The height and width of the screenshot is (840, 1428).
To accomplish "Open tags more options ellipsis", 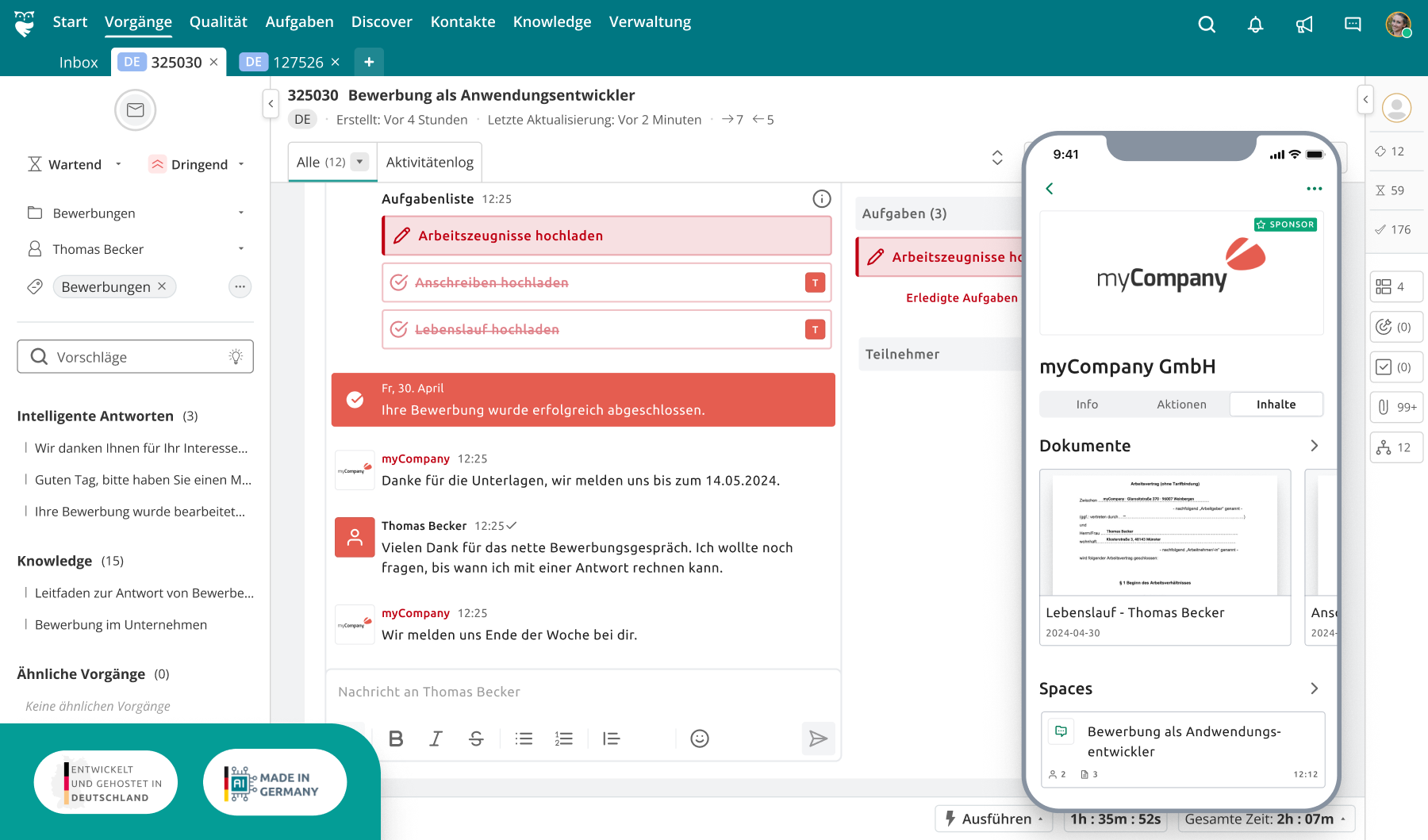I will [x=240, y=286].
